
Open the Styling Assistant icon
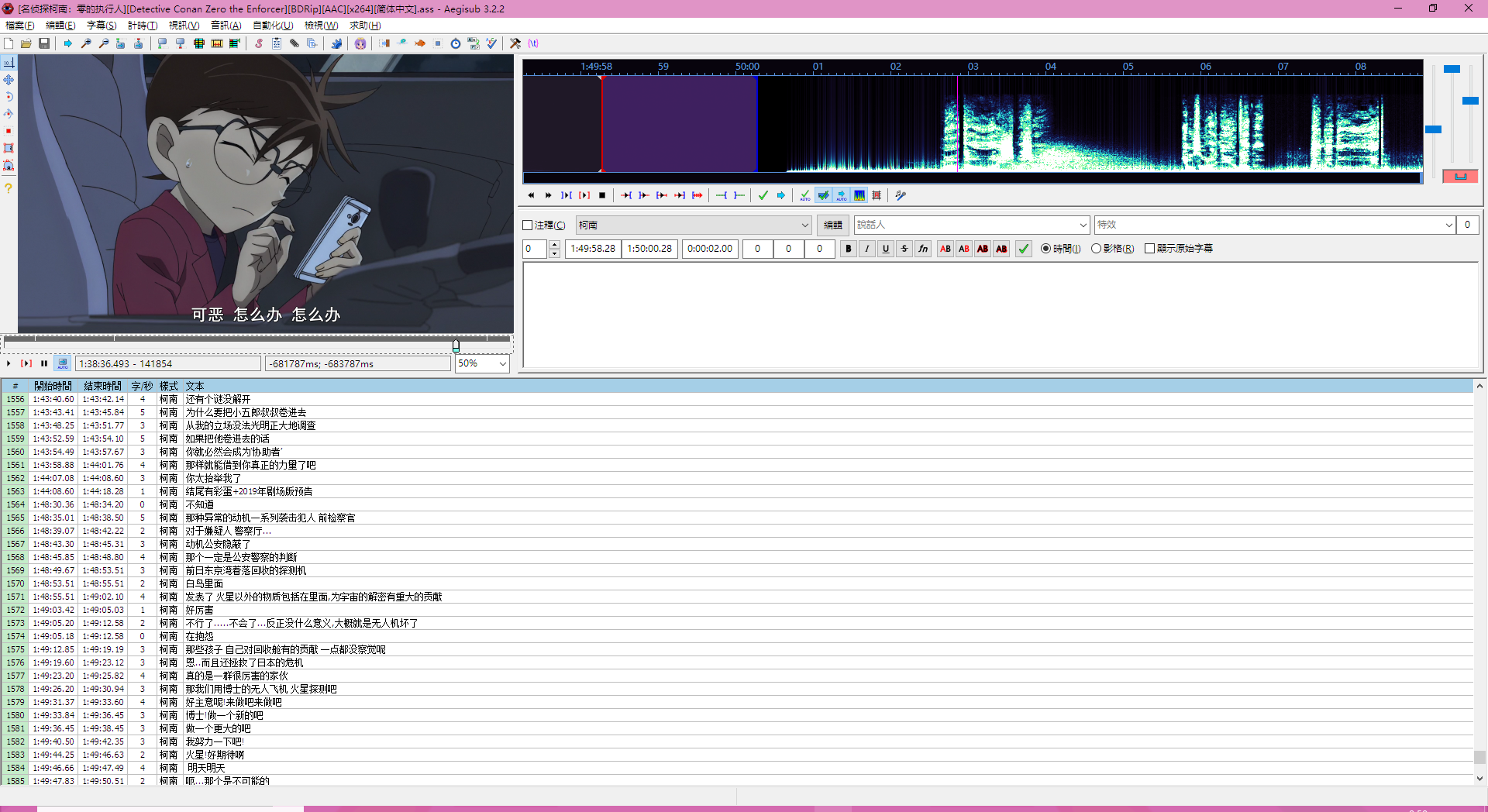(402, 43)
